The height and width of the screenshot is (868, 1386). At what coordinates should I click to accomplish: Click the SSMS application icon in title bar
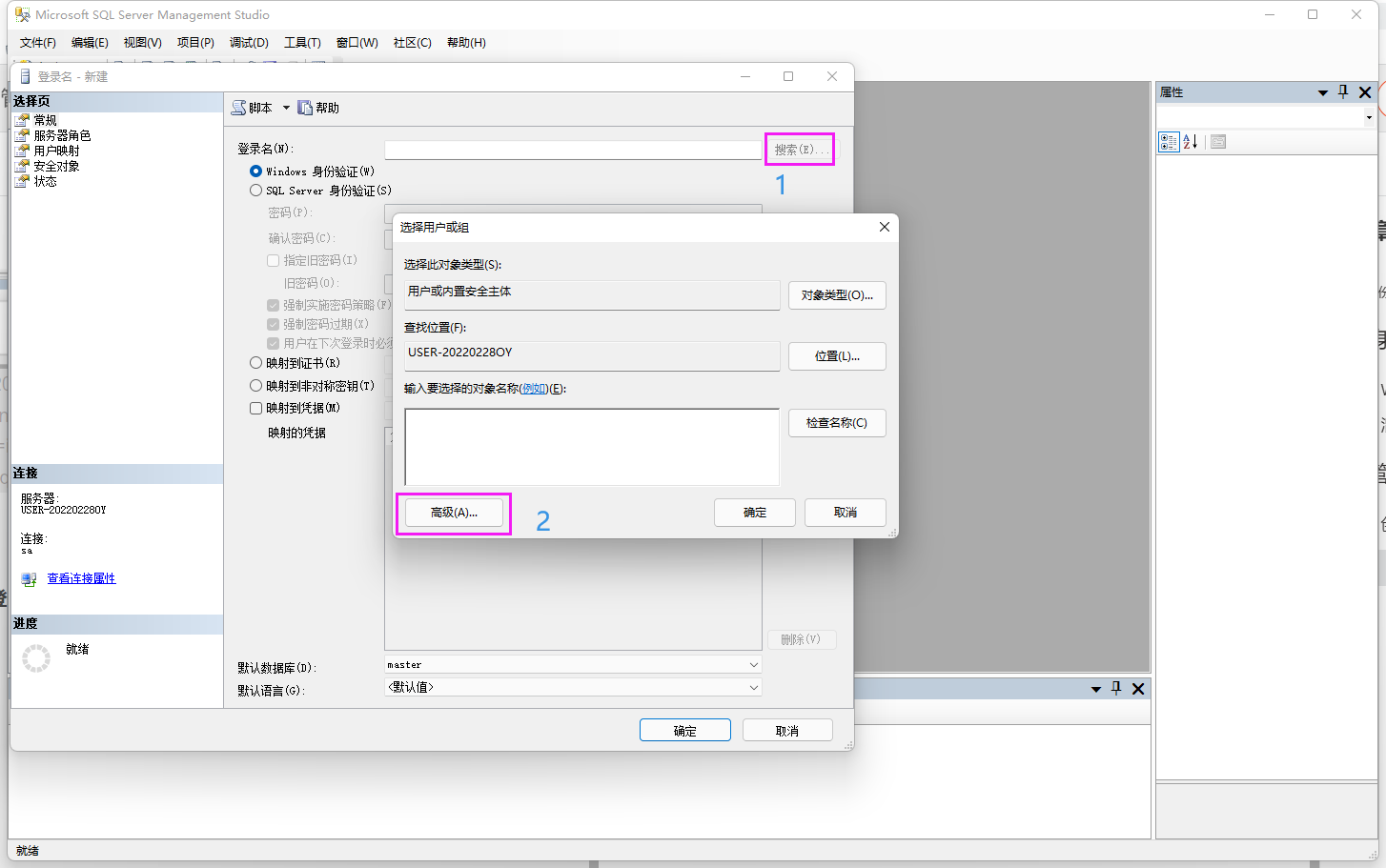(23, 15)
